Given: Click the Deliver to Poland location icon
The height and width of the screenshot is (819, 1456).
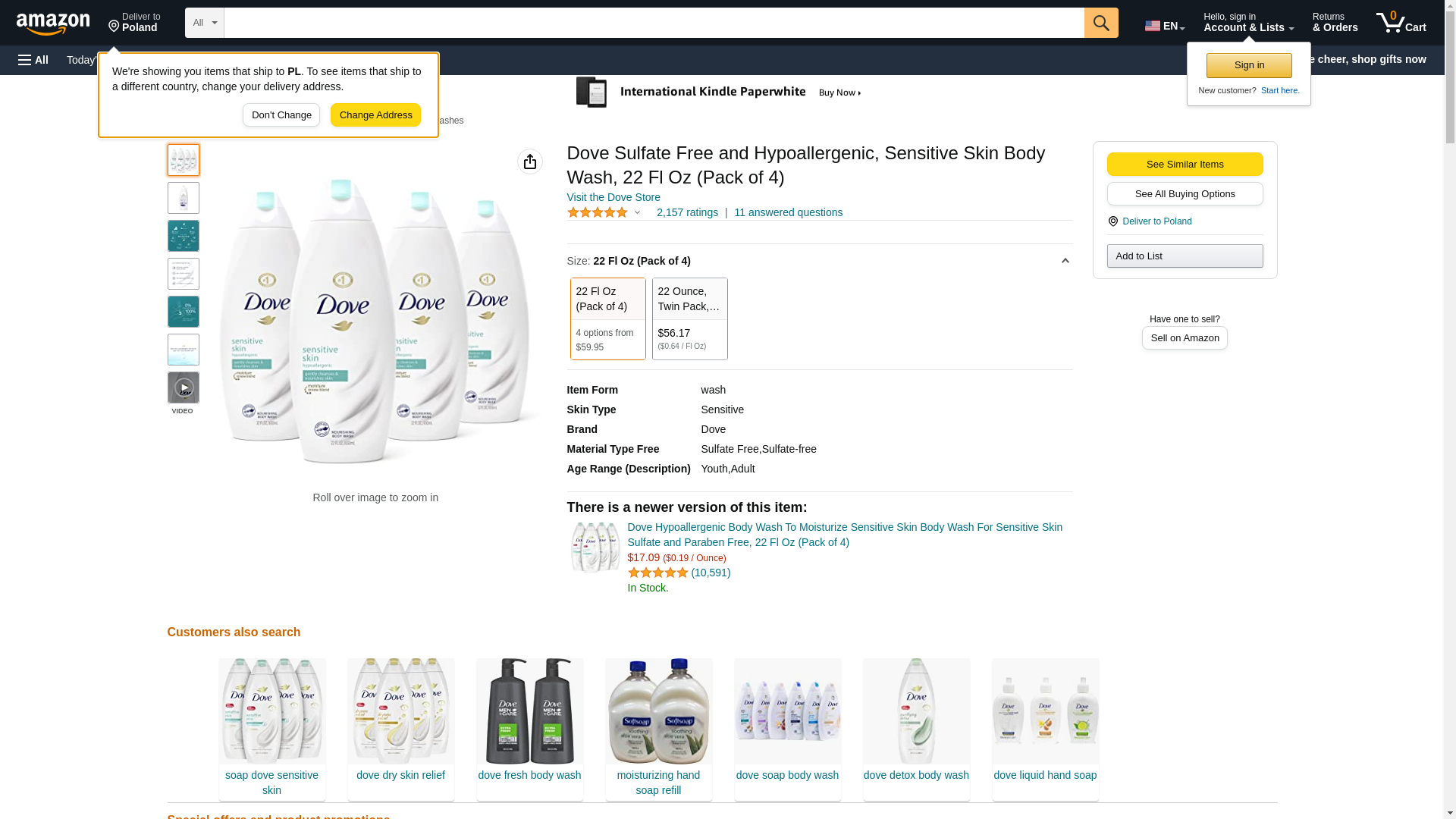Looking at the screenshot, I should tap(115, 27).
